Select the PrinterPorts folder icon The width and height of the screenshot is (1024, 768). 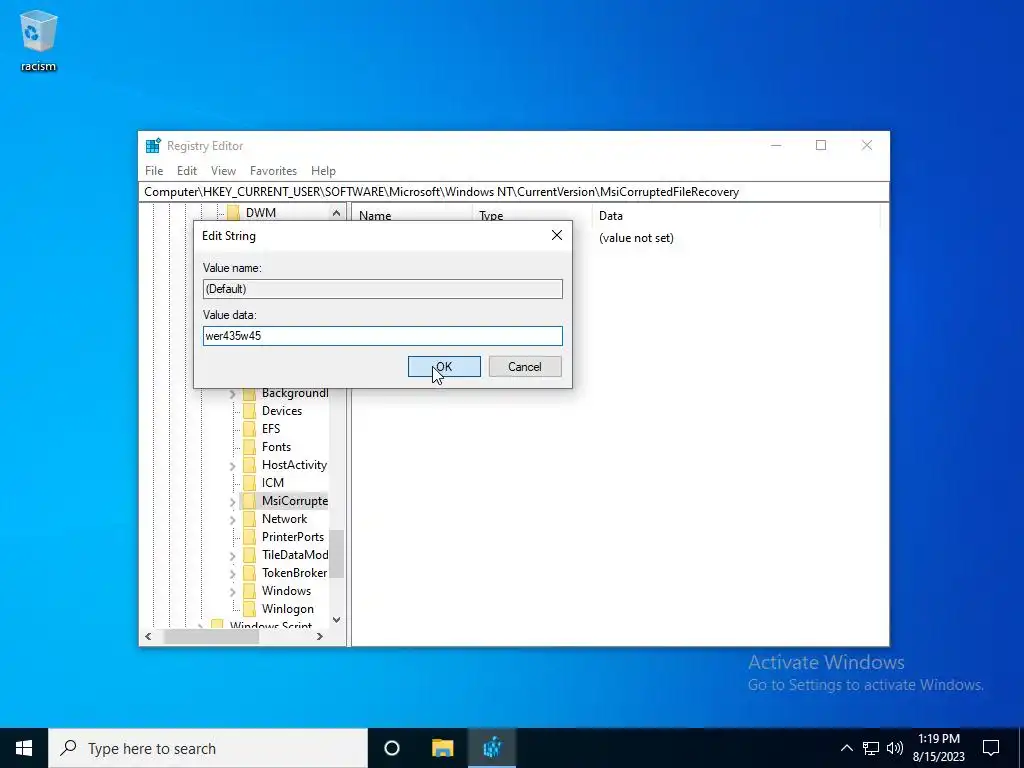tap(249, 537)
